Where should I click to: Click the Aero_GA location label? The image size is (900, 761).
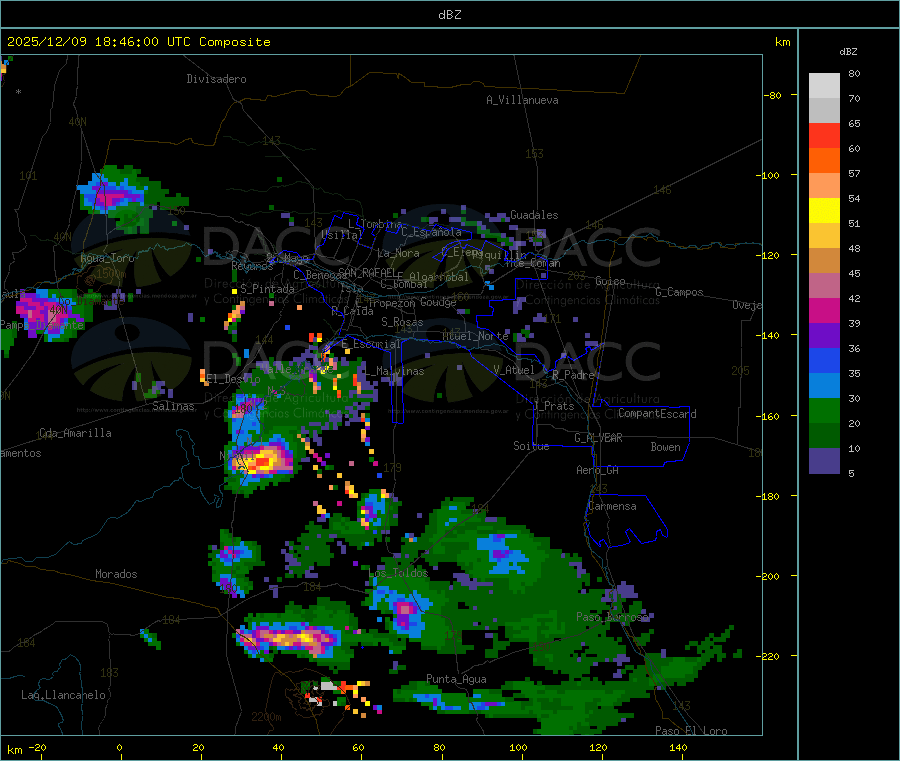click(x=597, y=470)
